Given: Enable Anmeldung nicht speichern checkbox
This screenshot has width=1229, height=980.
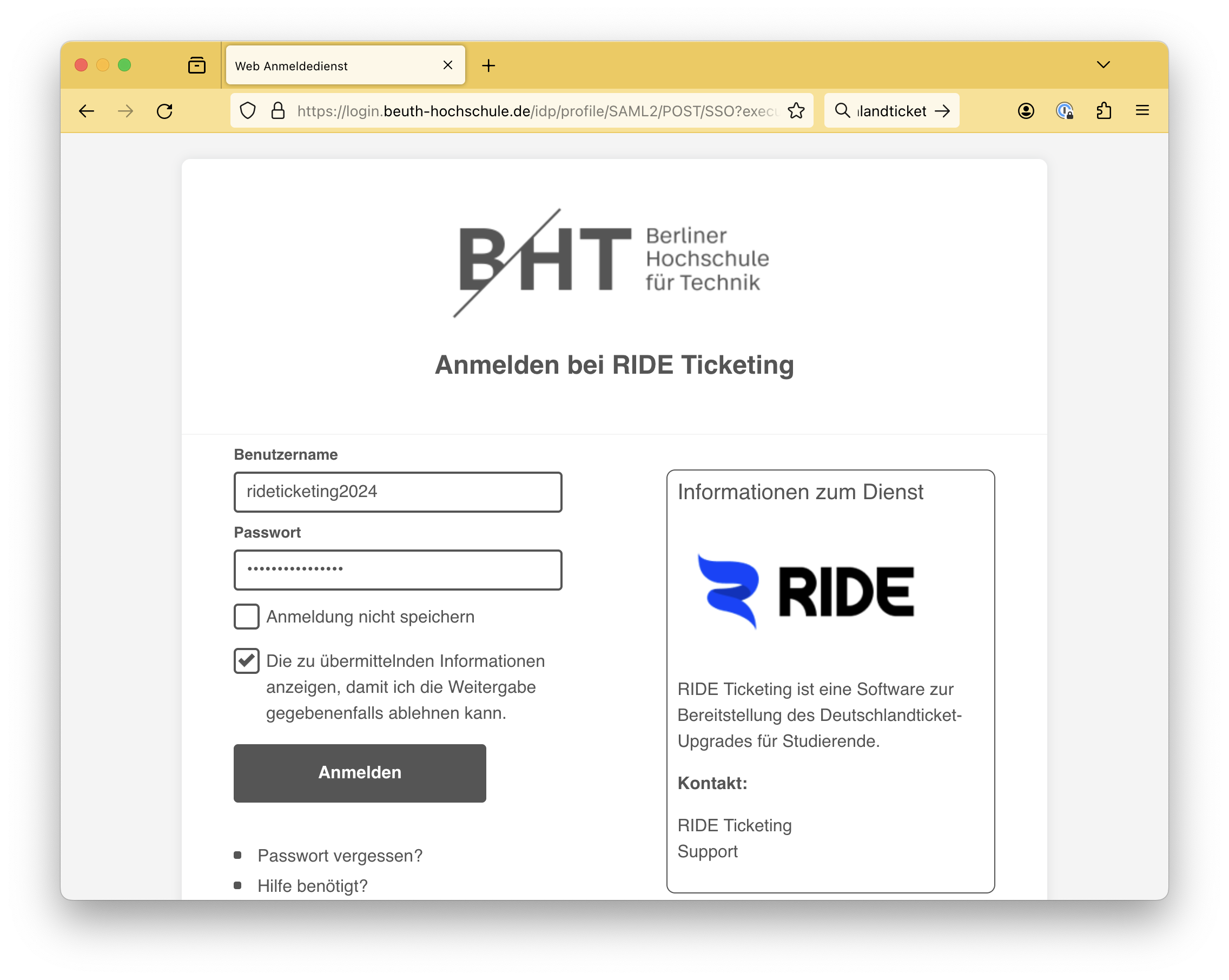Looking at the screenshot, I should point(247,617).
